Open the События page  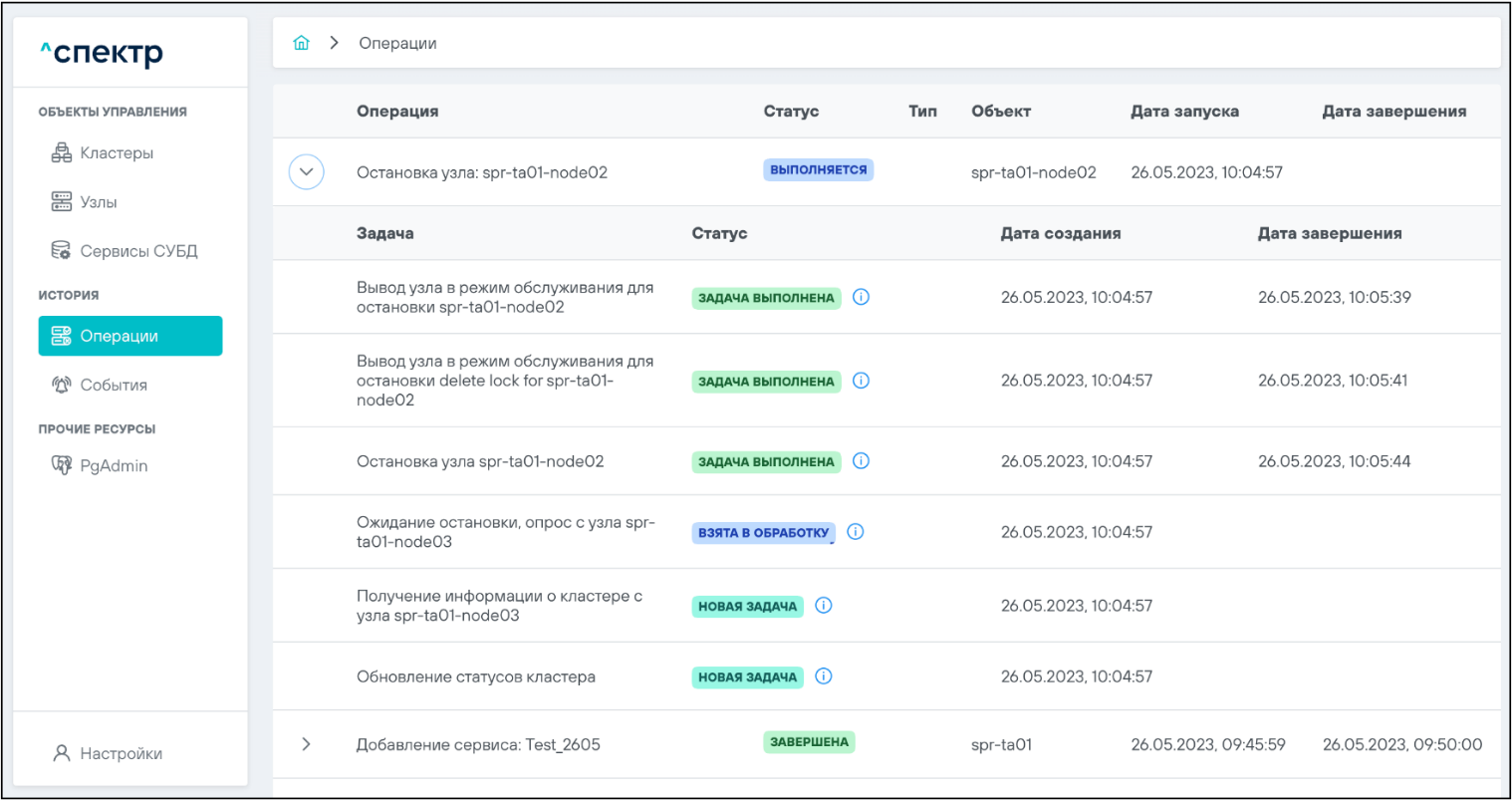click(113, 386)
